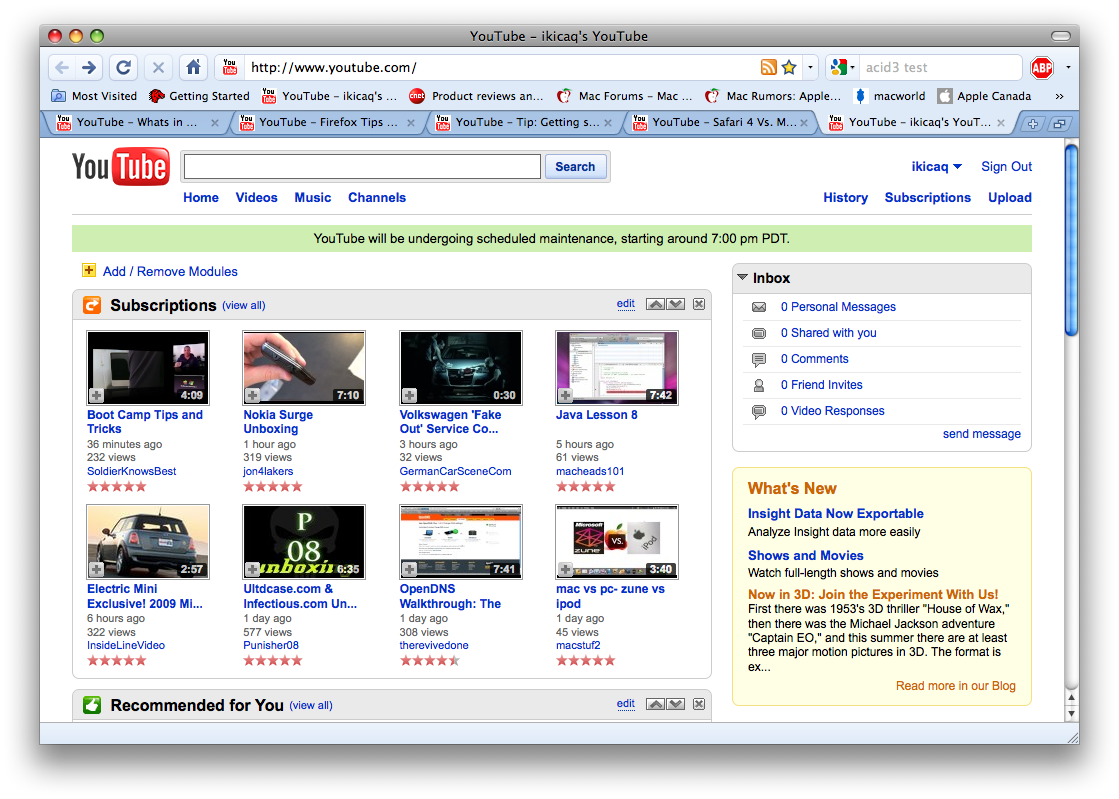The image size is (1119, 799).
Task: Click the Friend Invites person icon
Action: point(759,385)
